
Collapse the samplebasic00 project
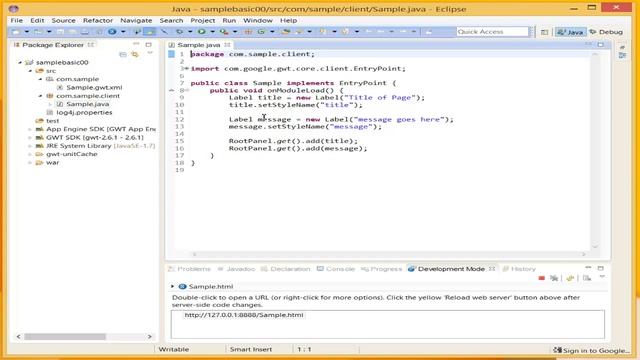20,62
